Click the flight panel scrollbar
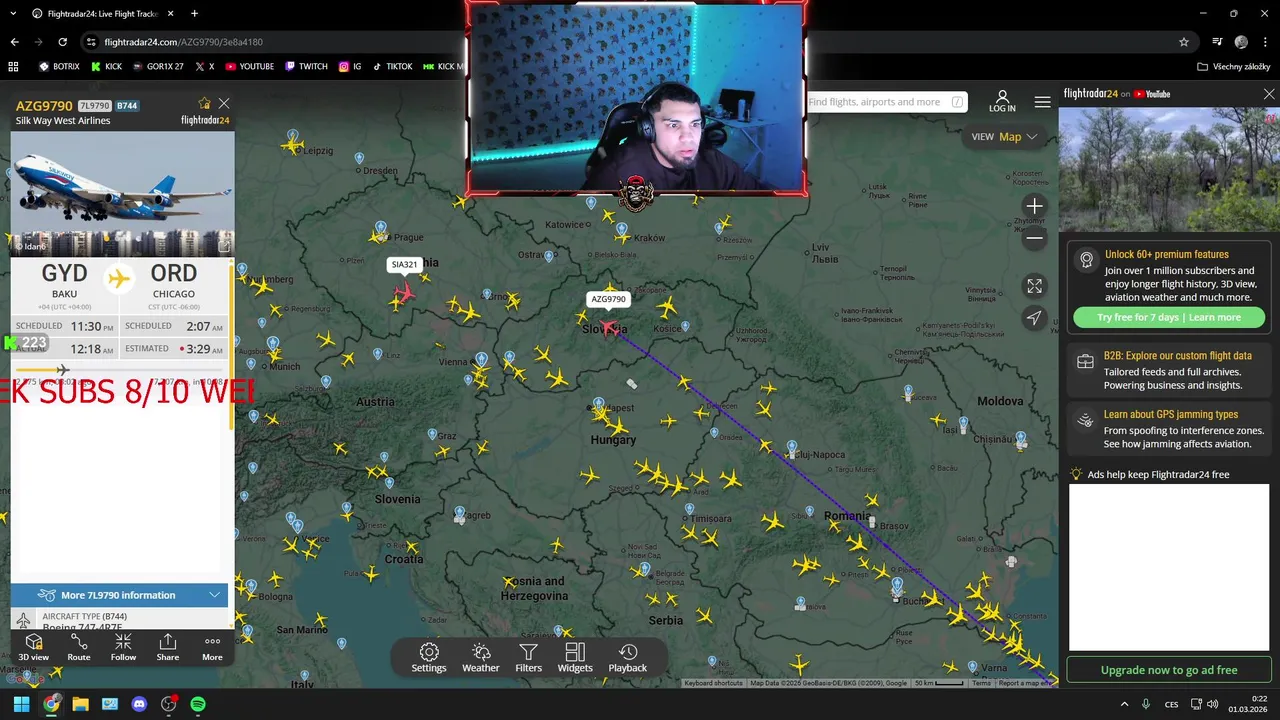The height and width of the screenshot is (720, 1280). coord(232,345)
